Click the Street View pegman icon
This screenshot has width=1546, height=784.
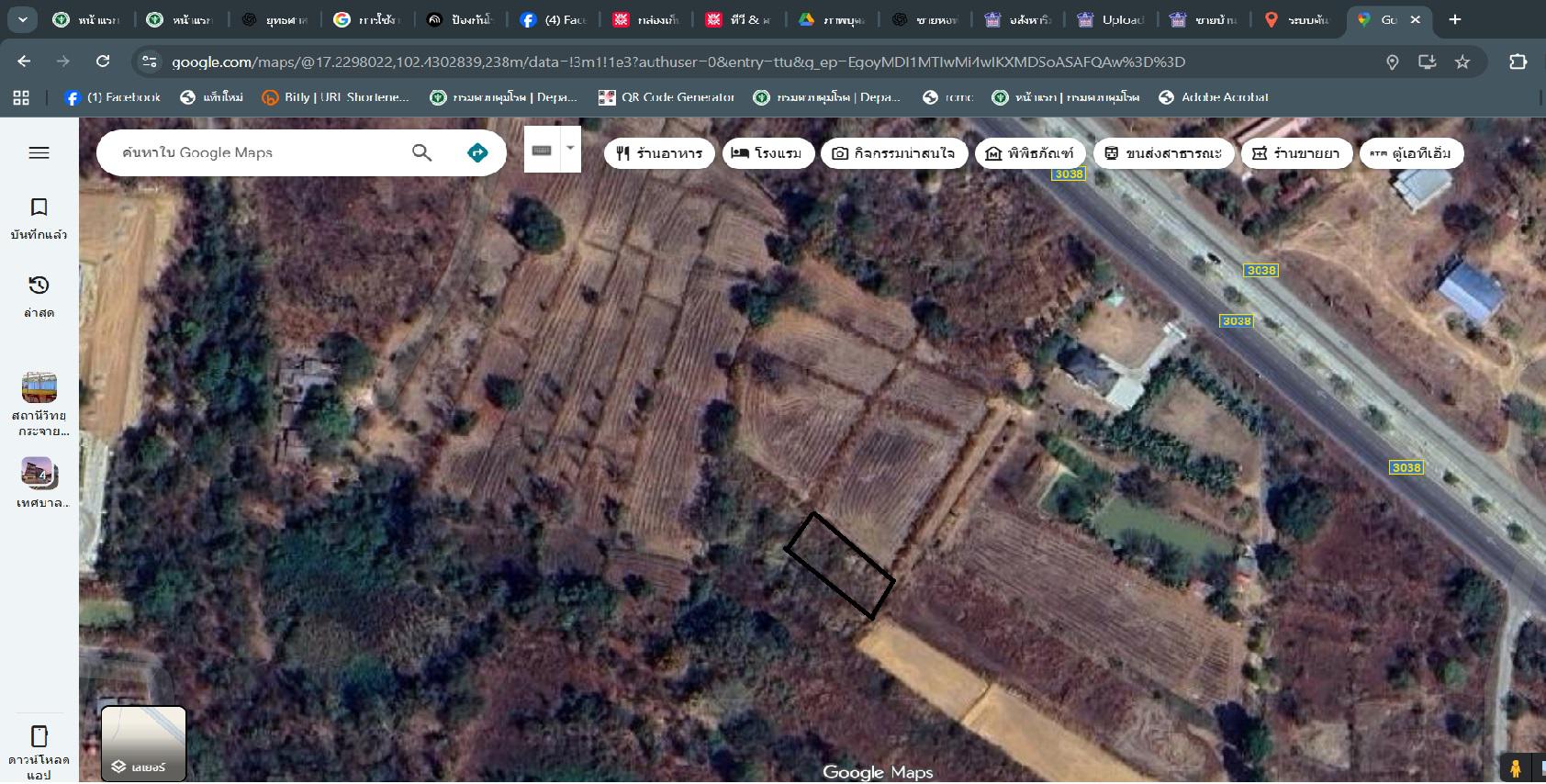1515,767
